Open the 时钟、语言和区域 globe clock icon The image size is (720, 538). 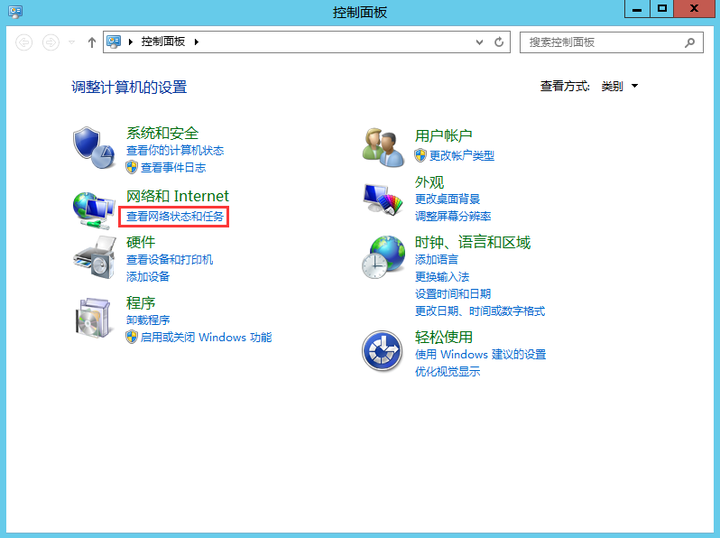click(x=383, y=257)
